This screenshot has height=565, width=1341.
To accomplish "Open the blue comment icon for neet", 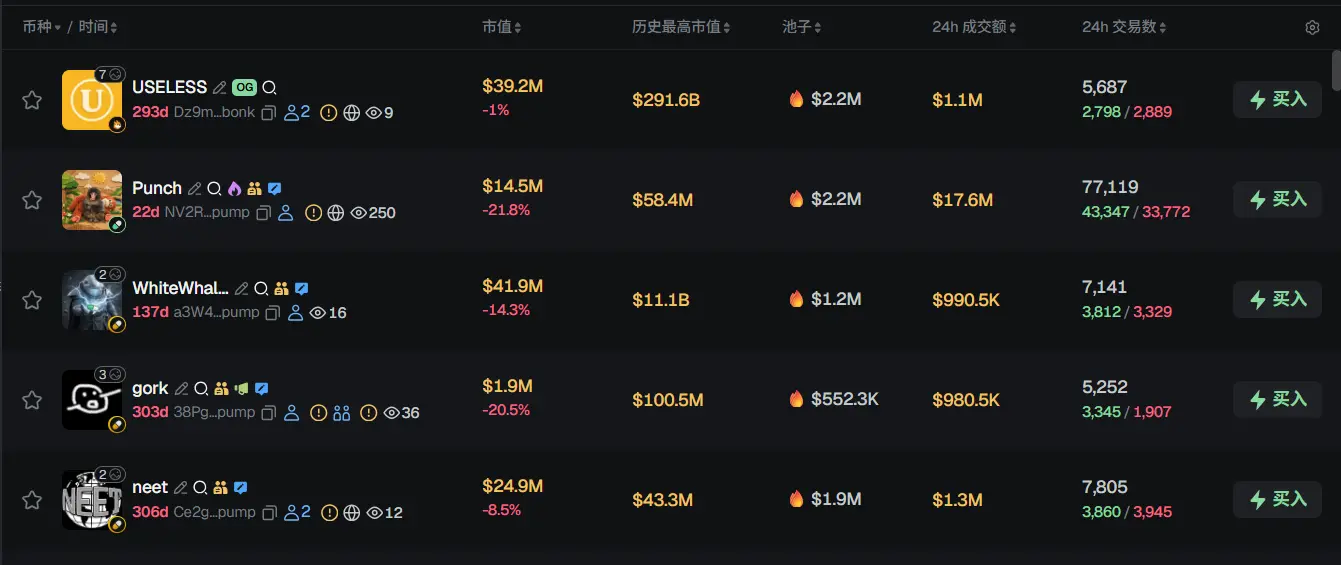I will tap(241, 488).
